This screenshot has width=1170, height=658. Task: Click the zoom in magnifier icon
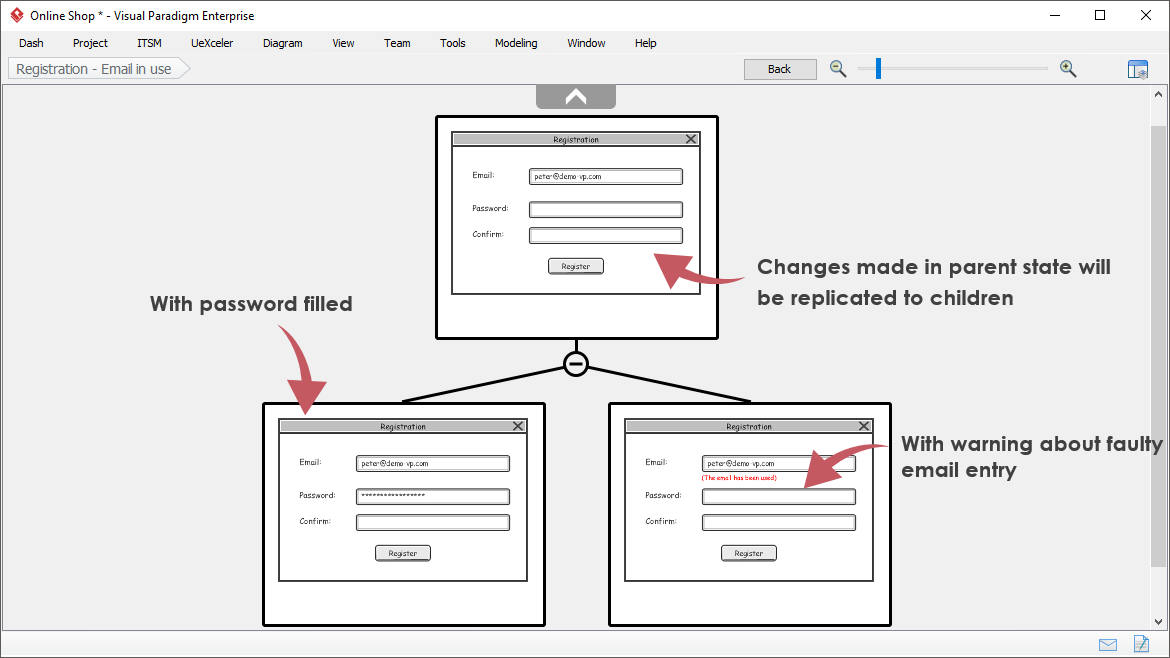pos(1068,69)
